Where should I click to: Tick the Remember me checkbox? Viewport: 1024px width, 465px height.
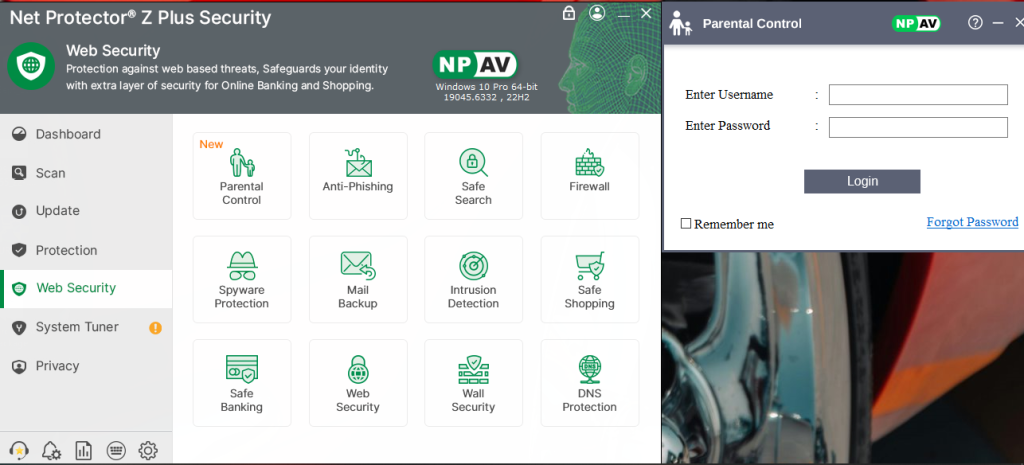[686, 224]
